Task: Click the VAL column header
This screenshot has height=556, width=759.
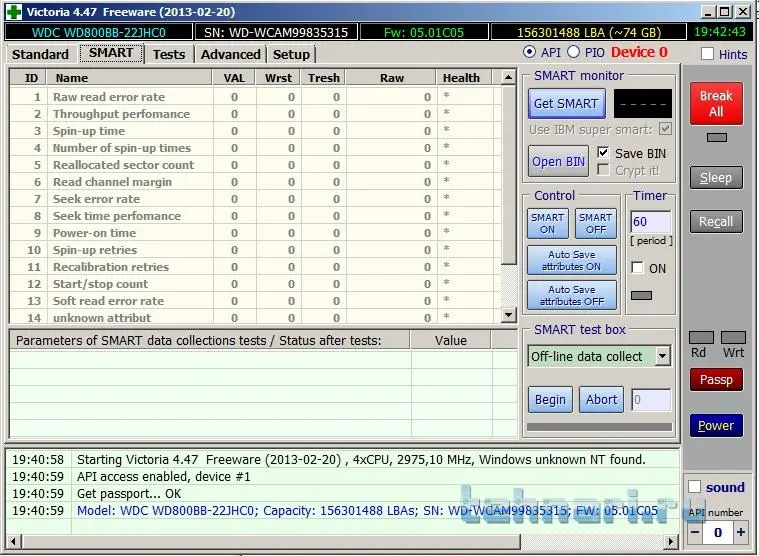Action: pos(234,78)
